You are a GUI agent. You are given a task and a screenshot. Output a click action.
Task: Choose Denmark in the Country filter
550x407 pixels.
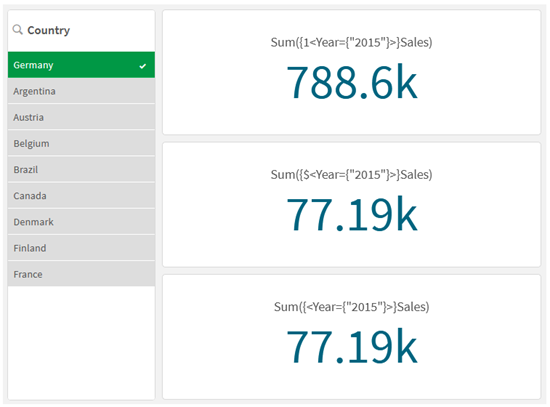click(x=81, y=222)
